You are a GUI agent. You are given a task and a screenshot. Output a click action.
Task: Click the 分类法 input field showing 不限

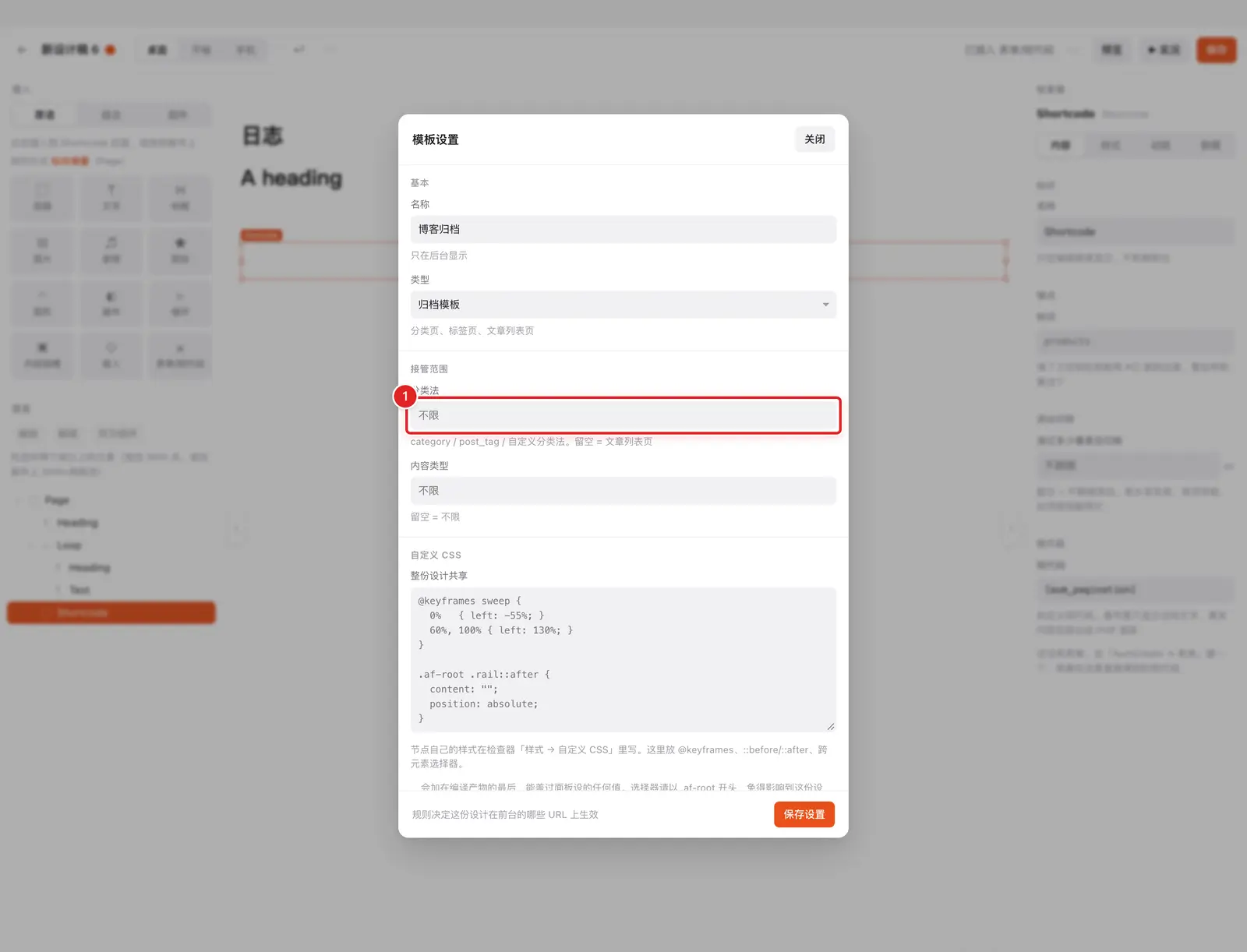pos(623,415)
